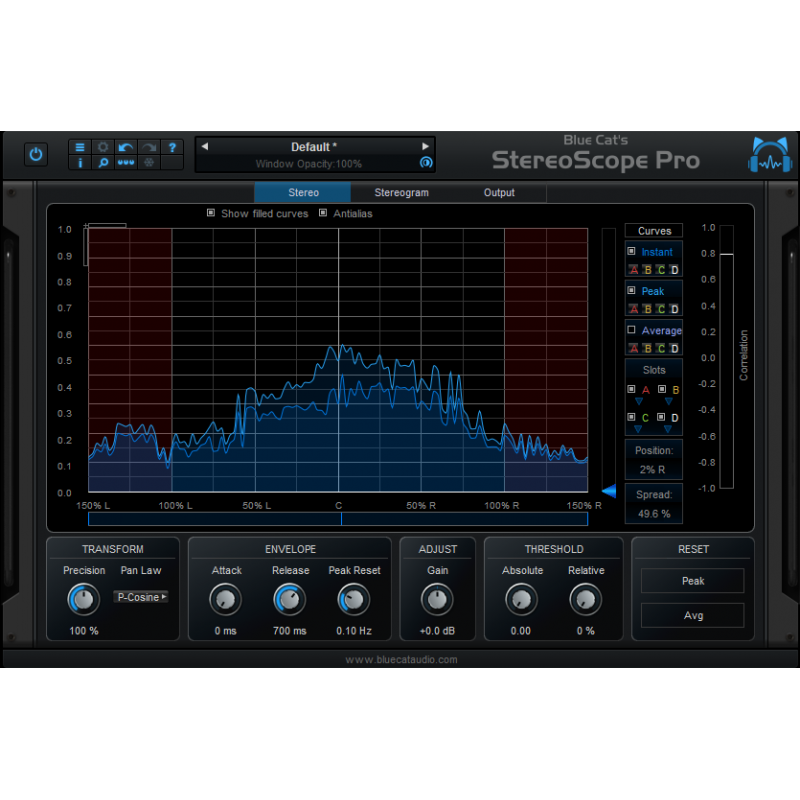Click the three-dots icon in toolbar
This screenshot has height=800, width=800.
click(x=126, y=162)
